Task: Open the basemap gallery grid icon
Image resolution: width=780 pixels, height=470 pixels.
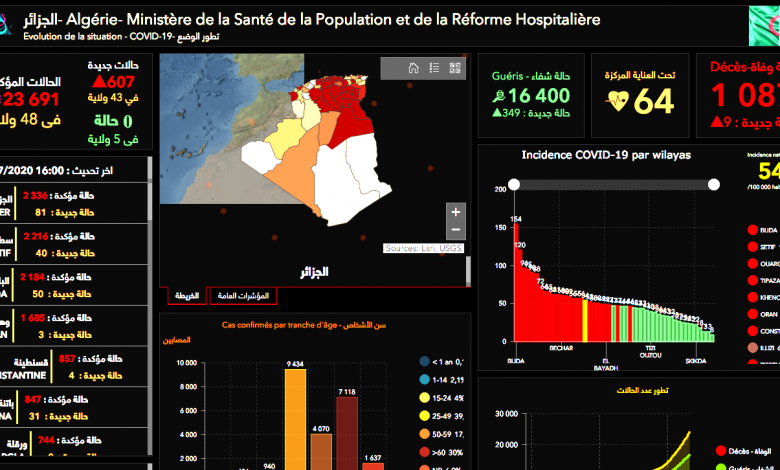Action: (x=455, y=68)
